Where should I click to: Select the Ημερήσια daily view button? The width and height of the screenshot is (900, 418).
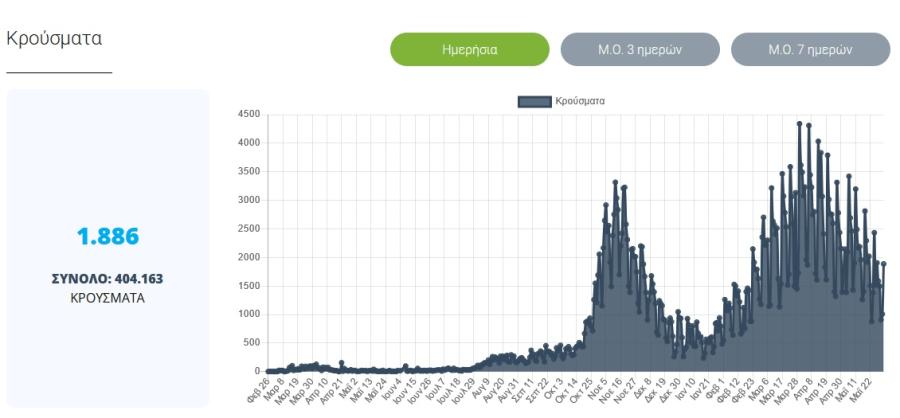(x=470, y=49)
